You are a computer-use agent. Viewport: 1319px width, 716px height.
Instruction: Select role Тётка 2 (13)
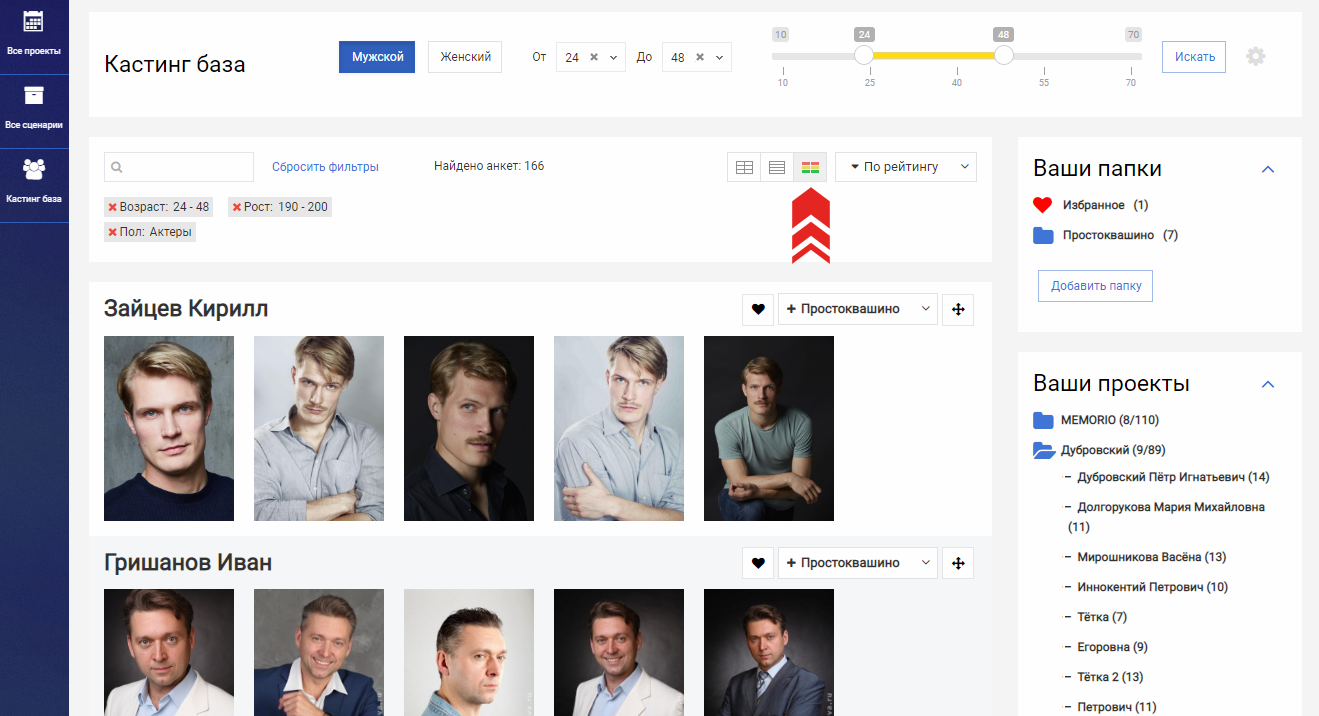1109,677
